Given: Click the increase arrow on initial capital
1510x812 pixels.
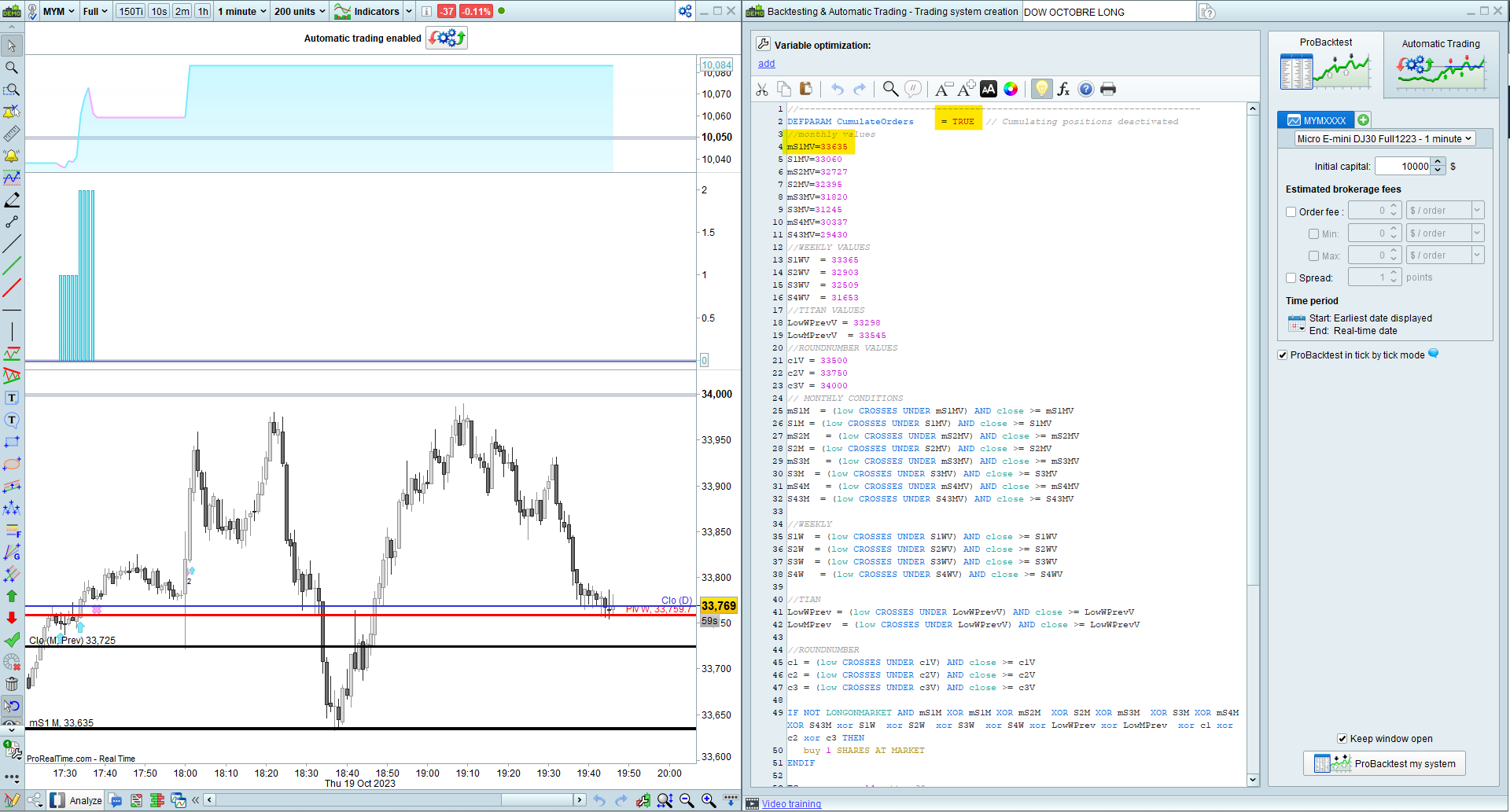Looking at the screenshot, I should 1438,163.
